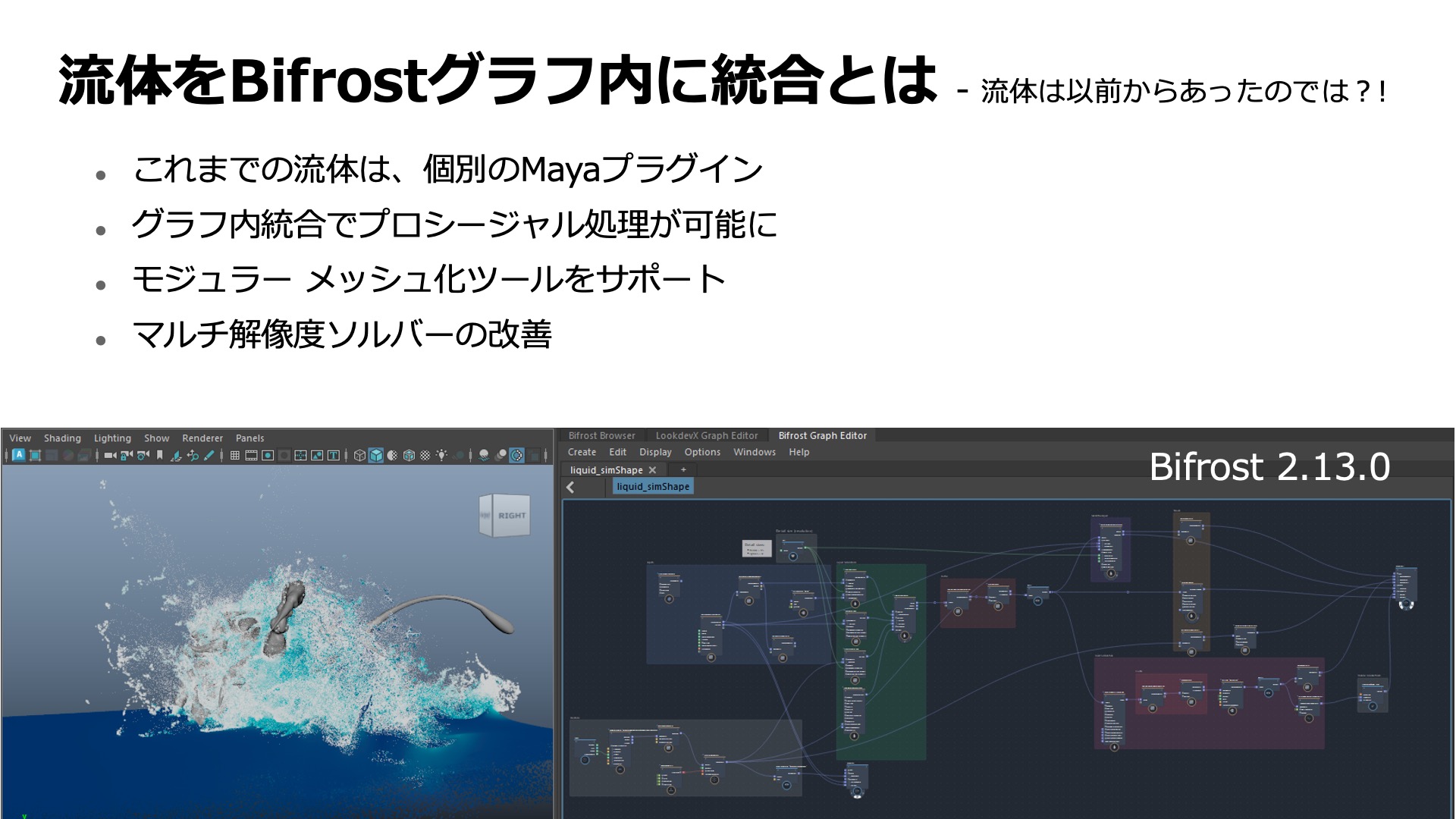
Task: Toggle the film gate overlay
Action: (x=251, y=455)
